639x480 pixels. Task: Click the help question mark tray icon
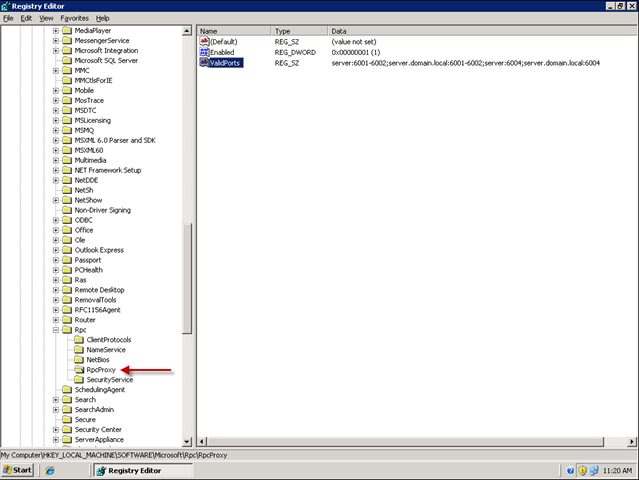(x=570, y=471)
